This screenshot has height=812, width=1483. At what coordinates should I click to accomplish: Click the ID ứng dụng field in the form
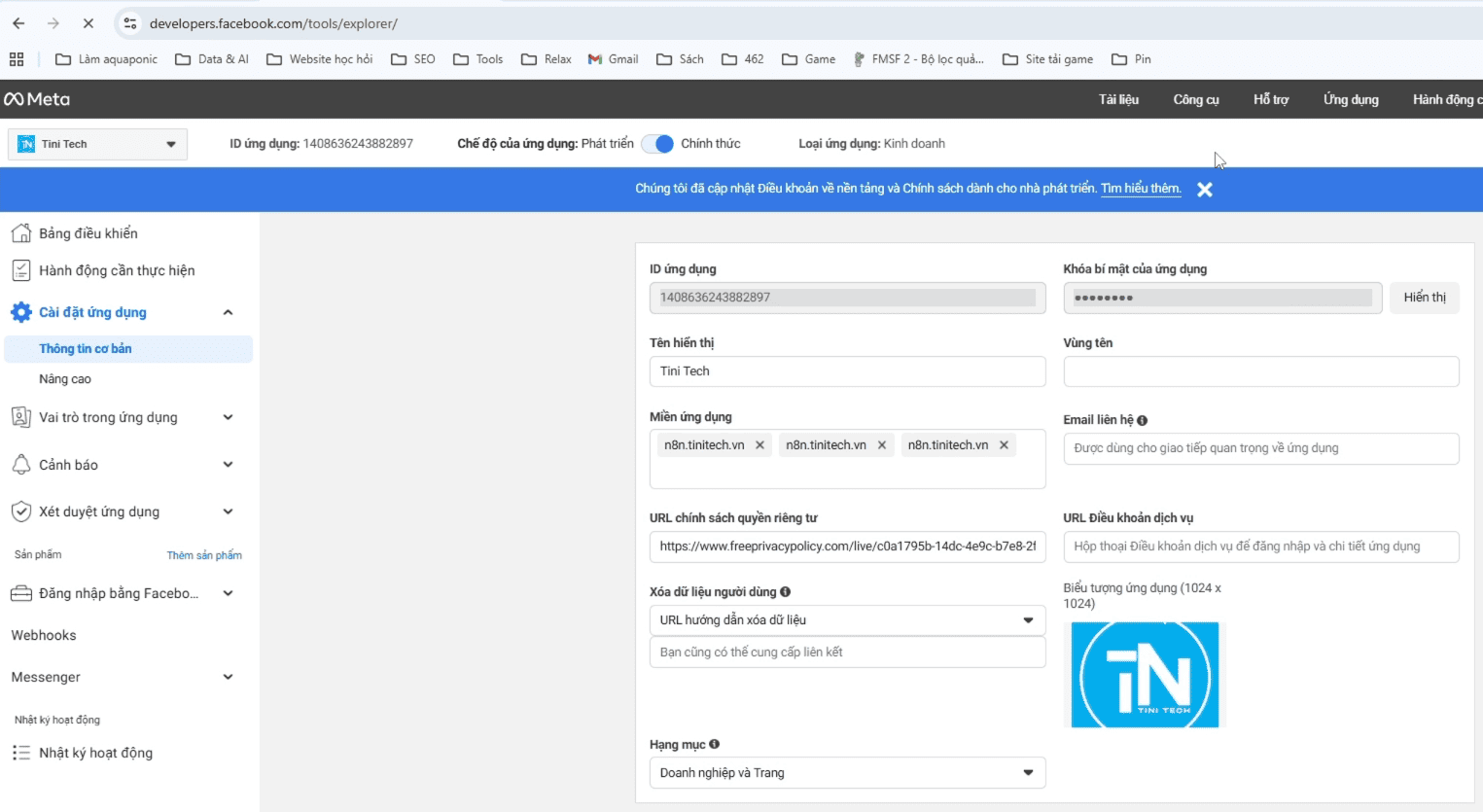click(847, 298)
